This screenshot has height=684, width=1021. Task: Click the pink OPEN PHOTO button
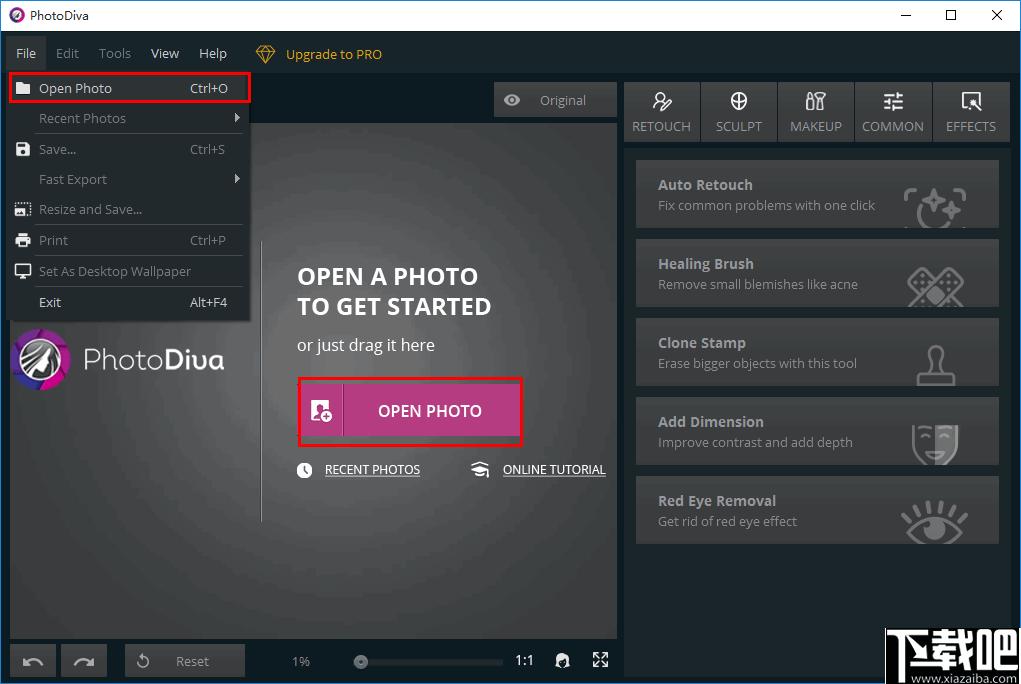[410, 411]
